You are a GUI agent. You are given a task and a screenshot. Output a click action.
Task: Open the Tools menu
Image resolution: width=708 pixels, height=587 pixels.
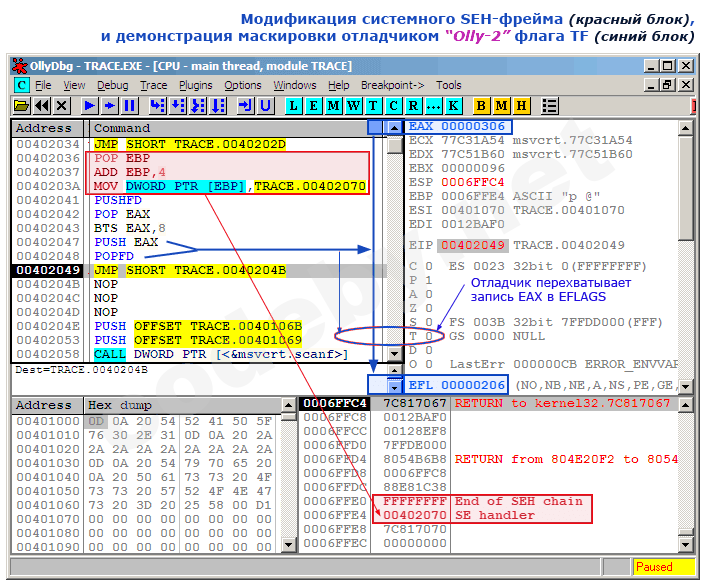tap(448, 85)
